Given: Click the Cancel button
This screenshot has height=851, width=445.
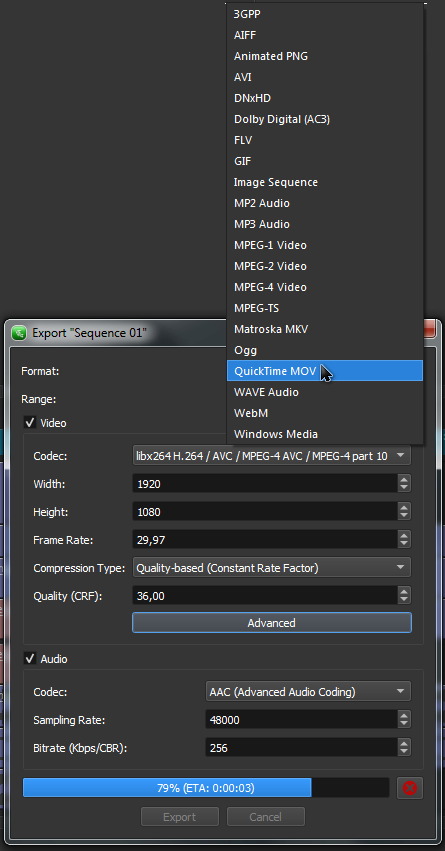Looking at the screenshot, I should [266, 816].
